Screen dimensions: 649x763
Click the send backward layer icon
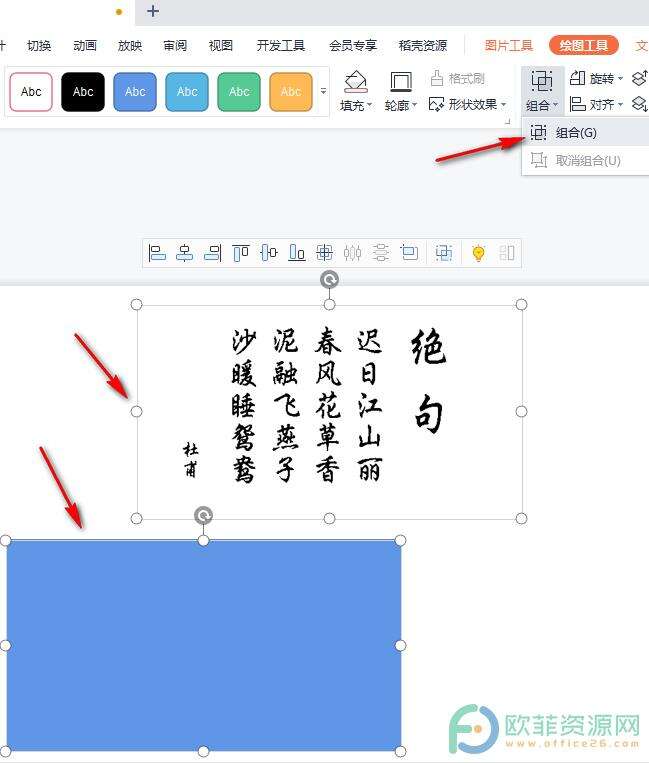639,104
